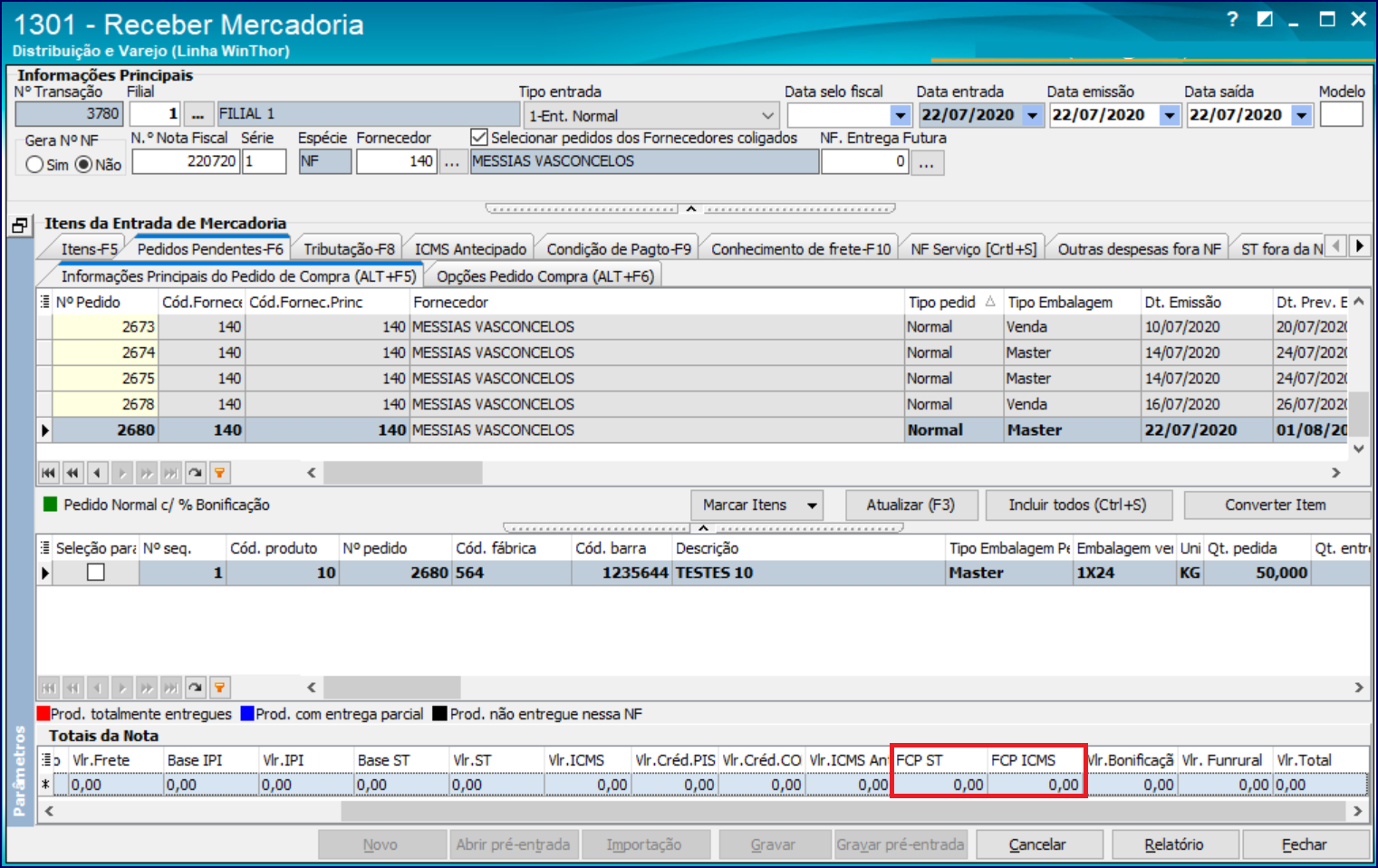Select order row 2675 in the grid
Screen dimensions: 1378x868
point(692,379)
